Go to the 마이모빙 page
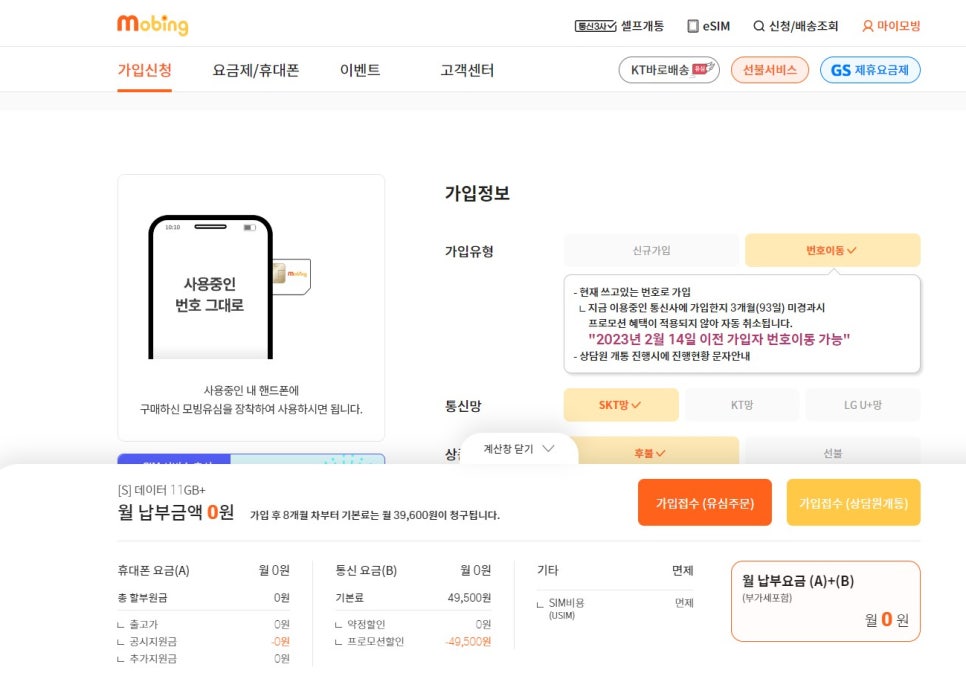This screenshot has height=673, width=966. pyautogui.click(x=898, y=26)
